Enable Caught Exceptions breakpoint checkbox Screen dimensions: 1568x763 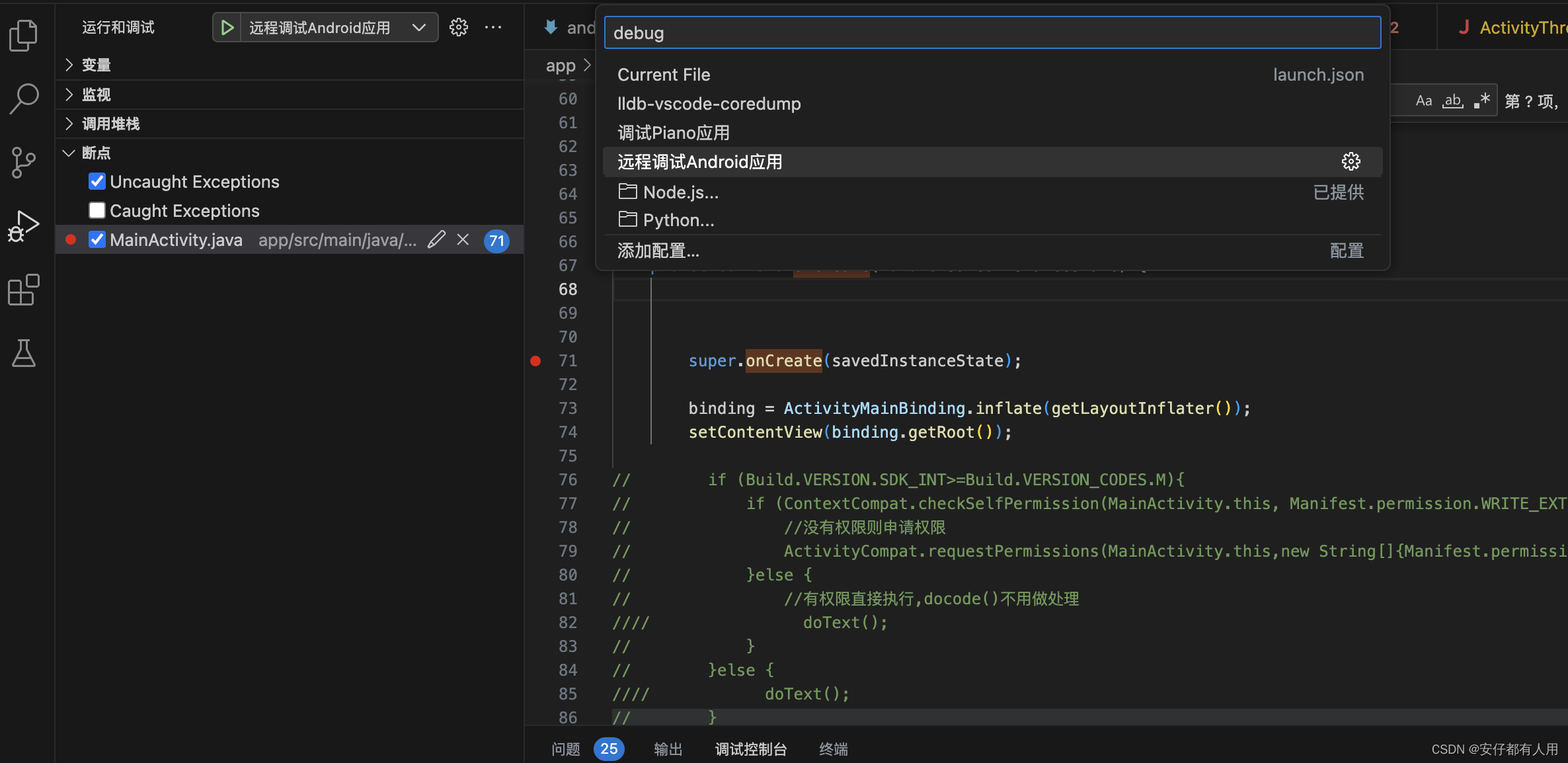[97, 210]
